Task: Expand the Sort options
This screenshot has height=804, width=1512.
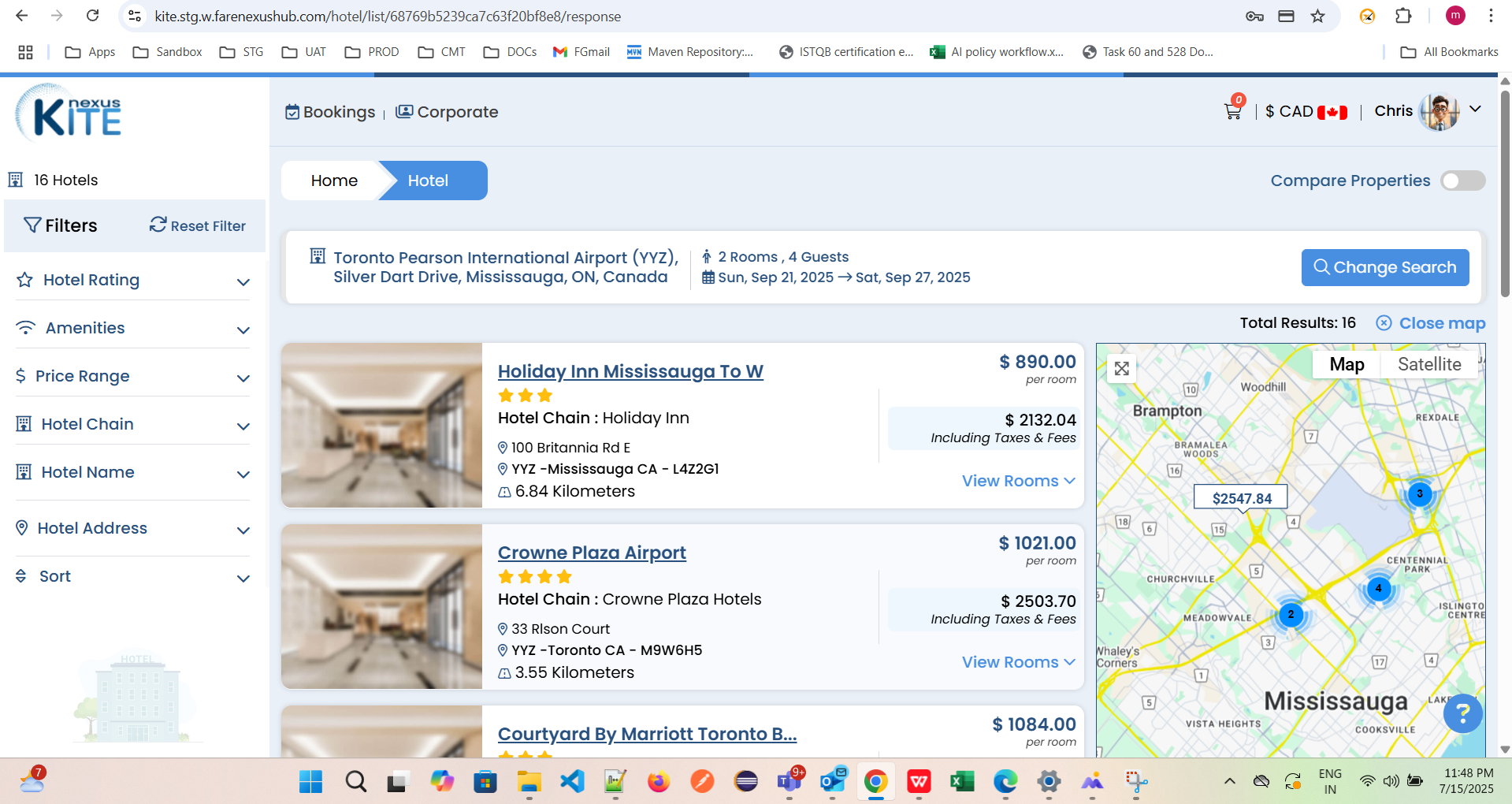Action: coord(133,577)
